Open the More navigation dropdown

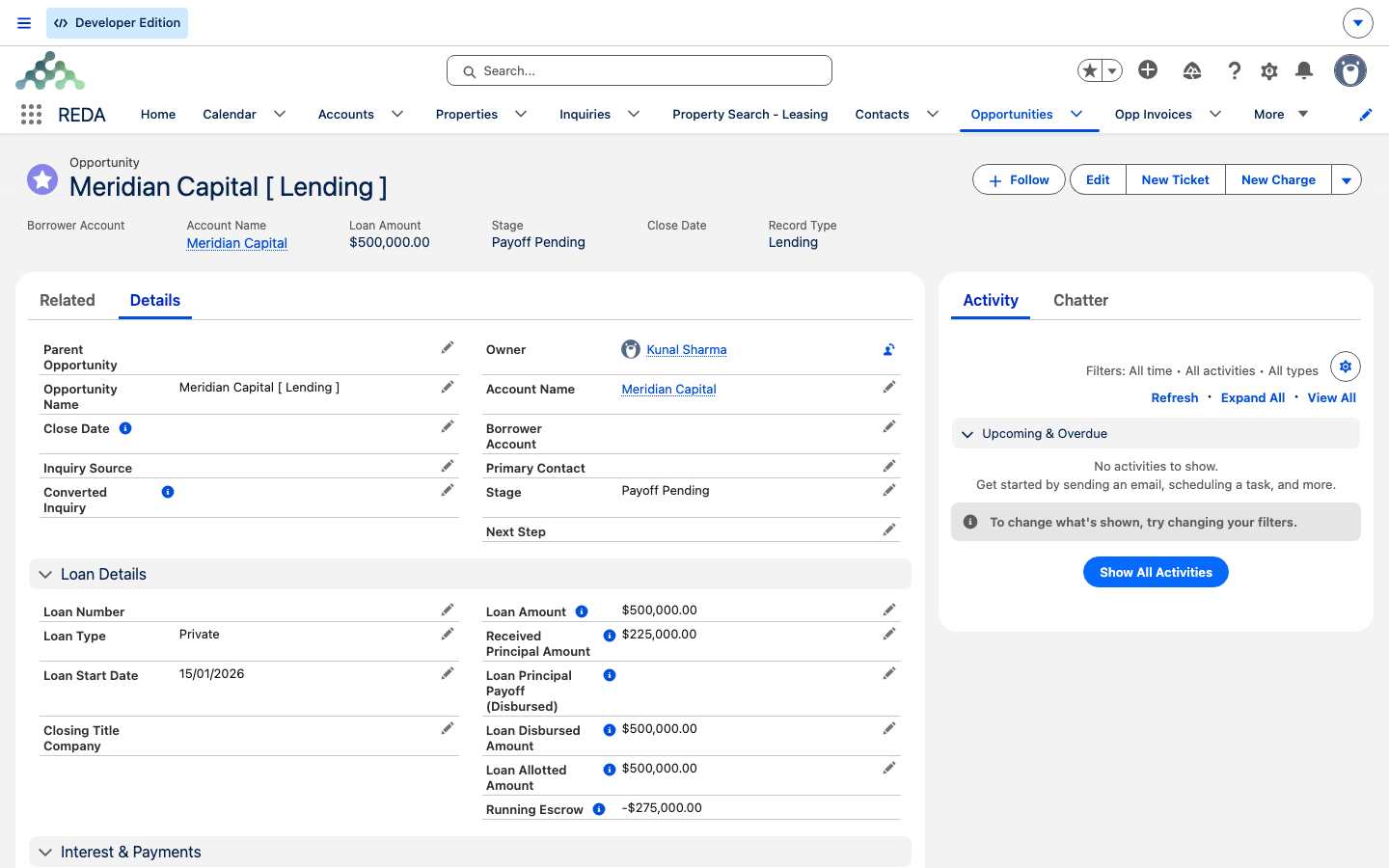coord(1281,114)
